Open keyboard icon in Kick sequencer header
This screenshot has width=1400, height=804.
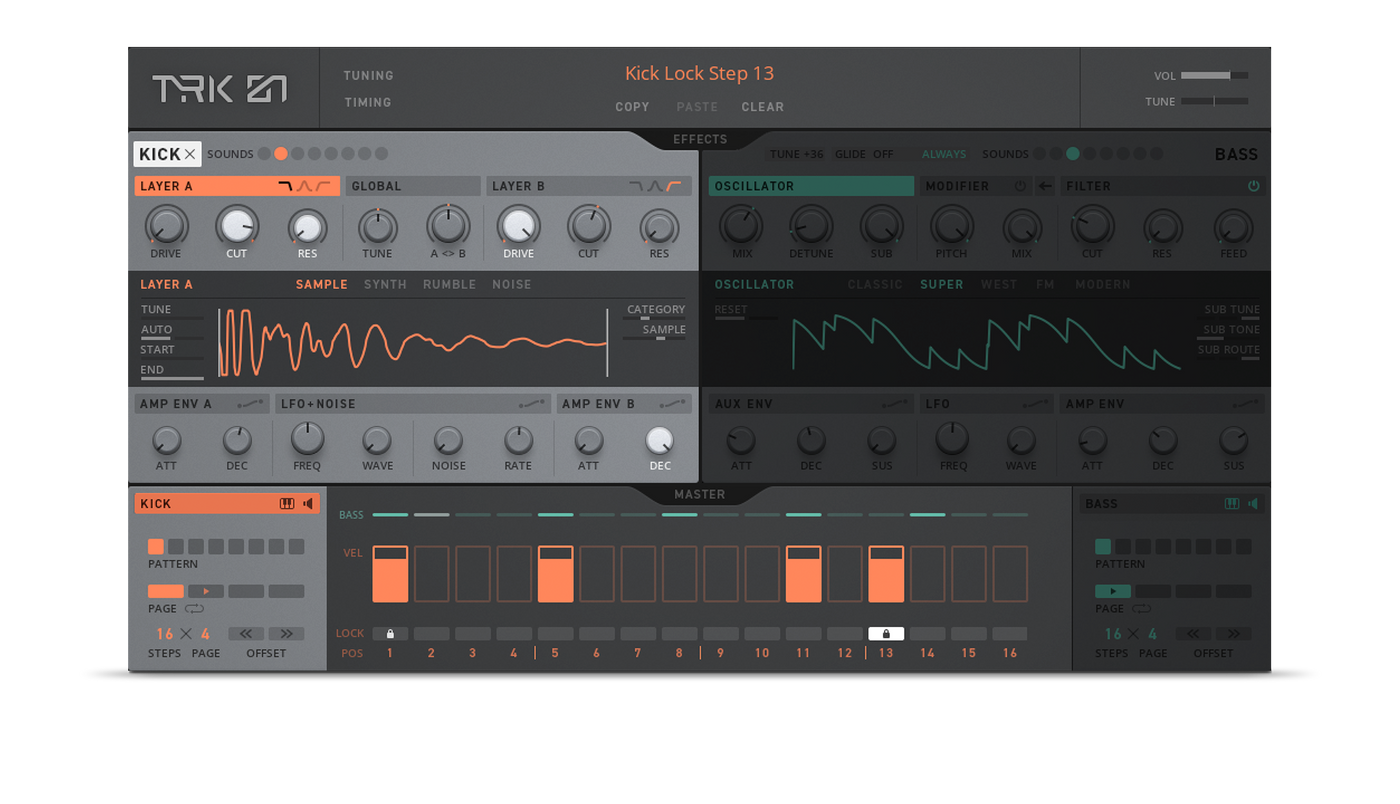tap(287, 504)
